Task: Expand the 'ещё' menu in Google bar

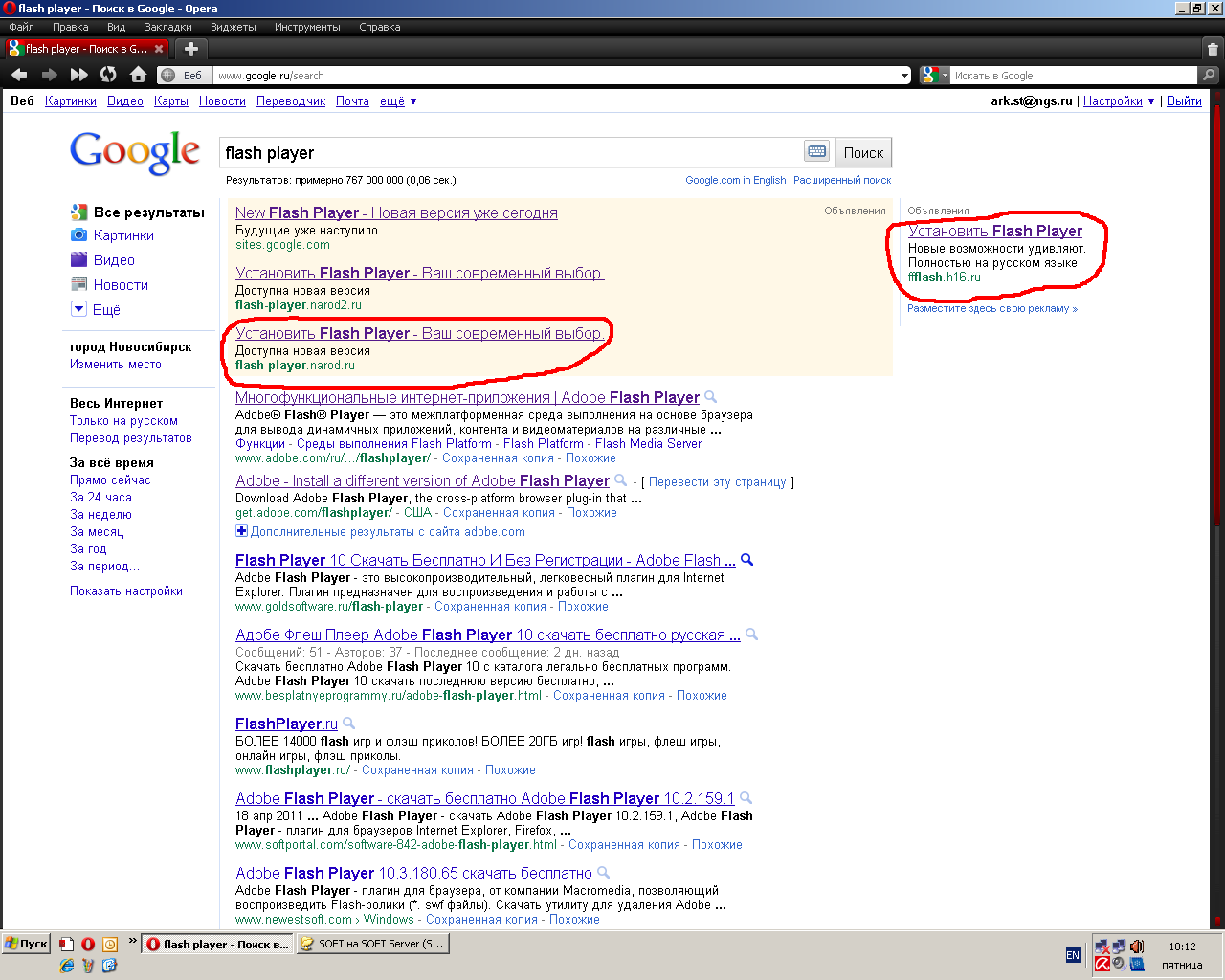Action: (398, 101)
